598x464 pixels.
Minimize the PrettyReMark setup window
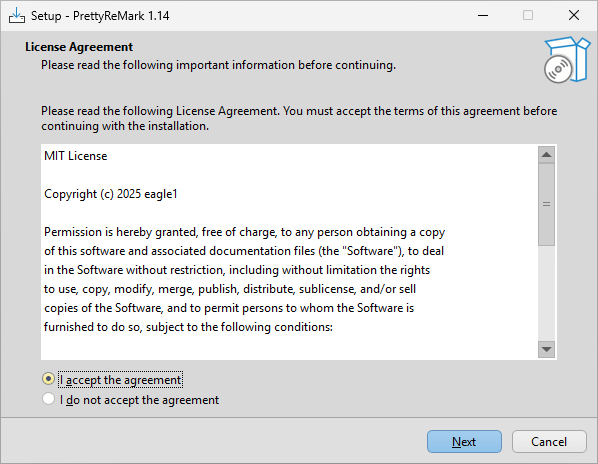pyautogui.click(x=483, y=16)
